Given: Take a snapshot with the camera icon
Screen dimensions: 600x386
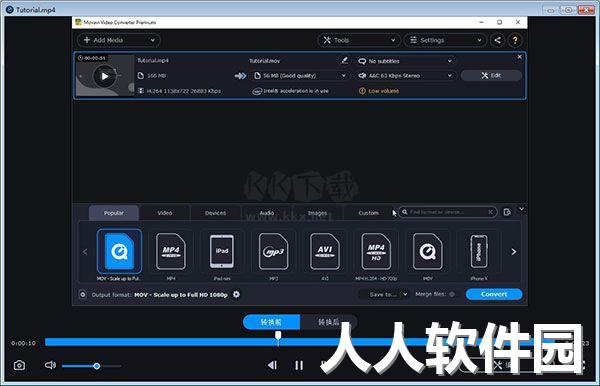Looking at the screenshot, I should click(19, 365).
